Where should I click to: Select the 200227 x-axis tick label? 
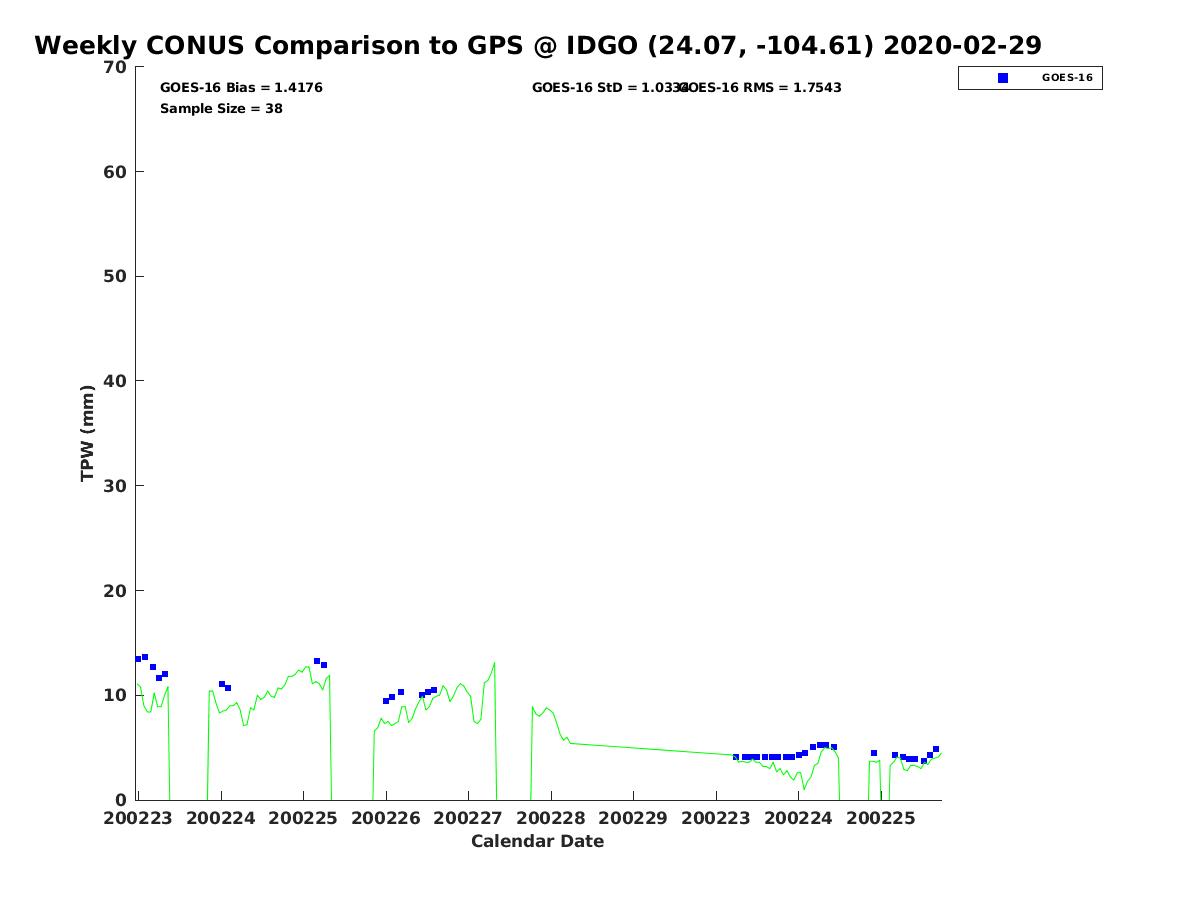tap(468, 818)
